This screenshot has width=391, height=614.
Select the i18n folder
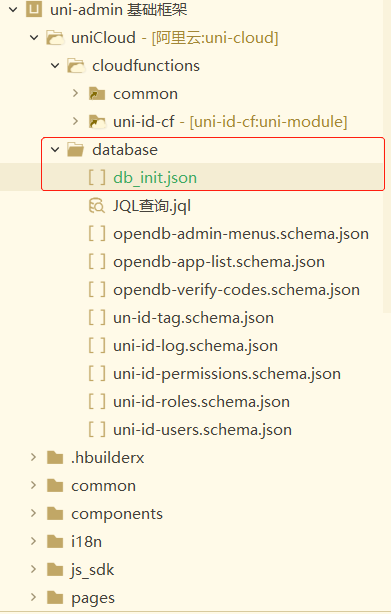point(86,542)
